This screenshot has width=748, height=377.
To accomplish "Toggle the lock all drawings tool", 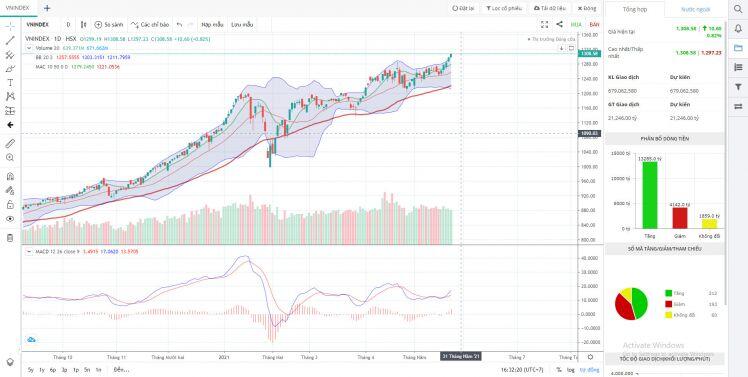I will pos(10,205).
